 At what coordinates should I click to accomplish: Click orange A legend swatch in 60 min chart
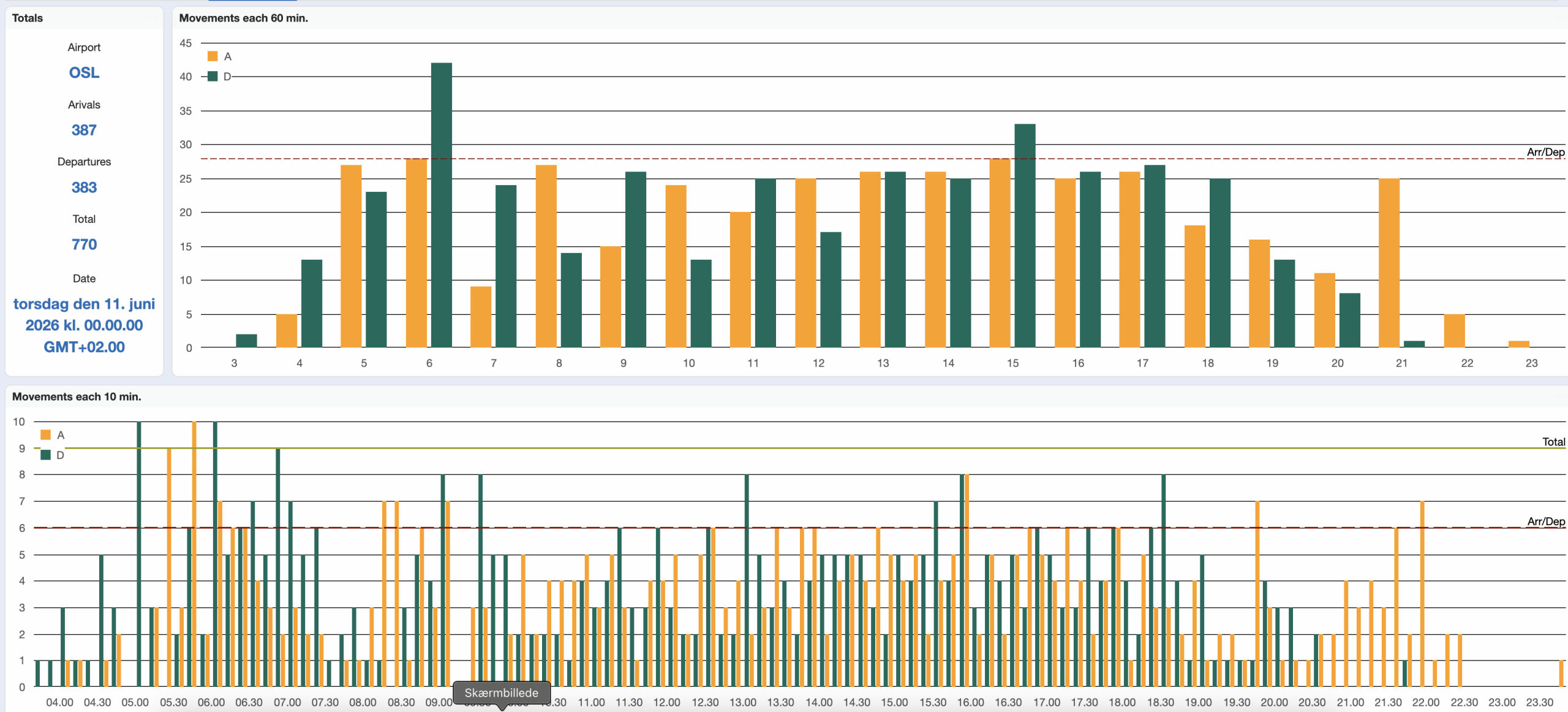pos(213,56)
